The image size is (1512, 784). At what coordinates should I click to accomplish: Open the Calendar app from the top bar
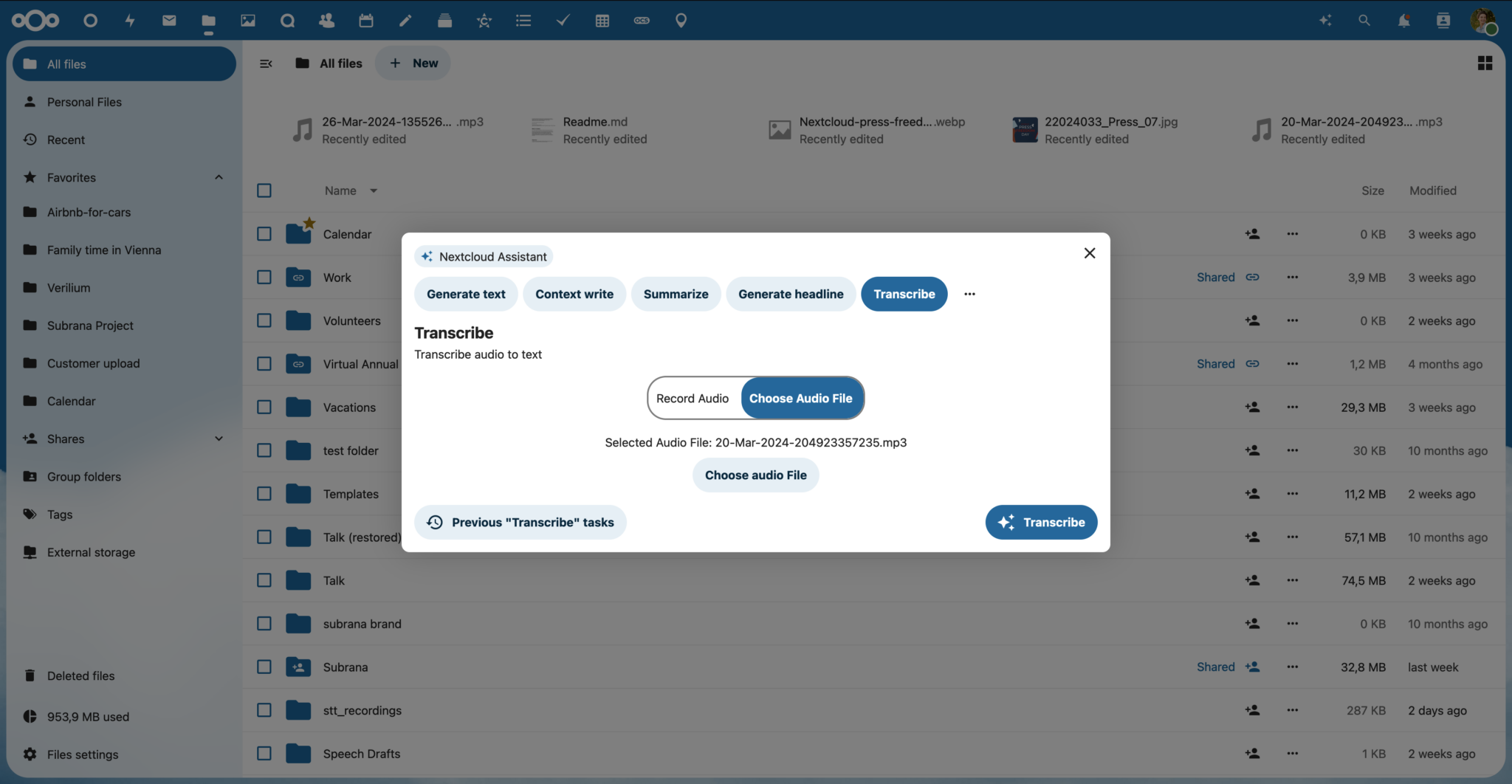[366, 20]
